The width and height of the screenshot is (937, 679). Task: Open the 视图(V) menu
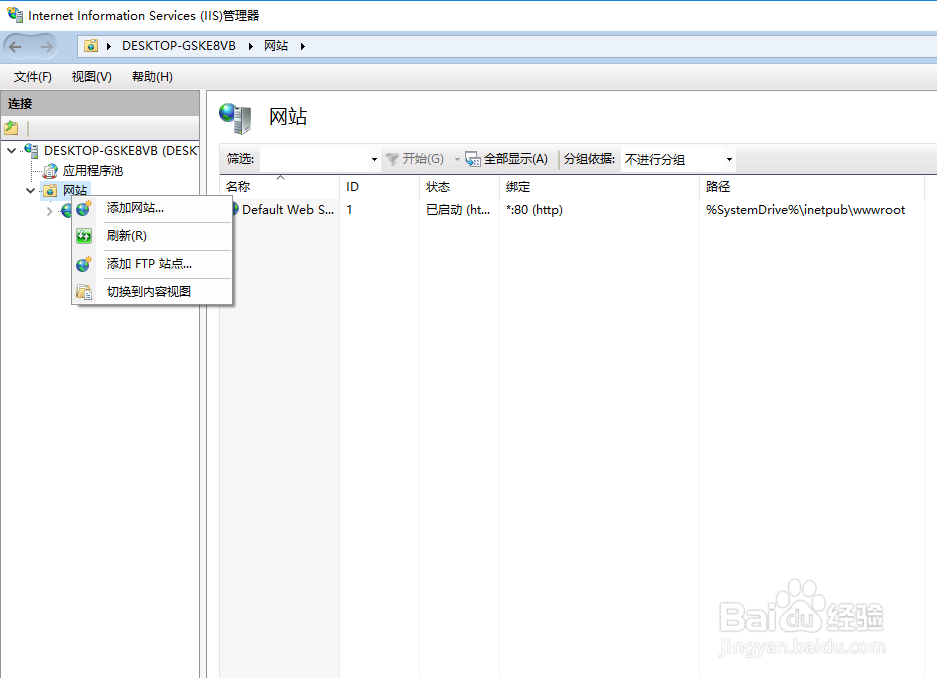click(91, 77)
